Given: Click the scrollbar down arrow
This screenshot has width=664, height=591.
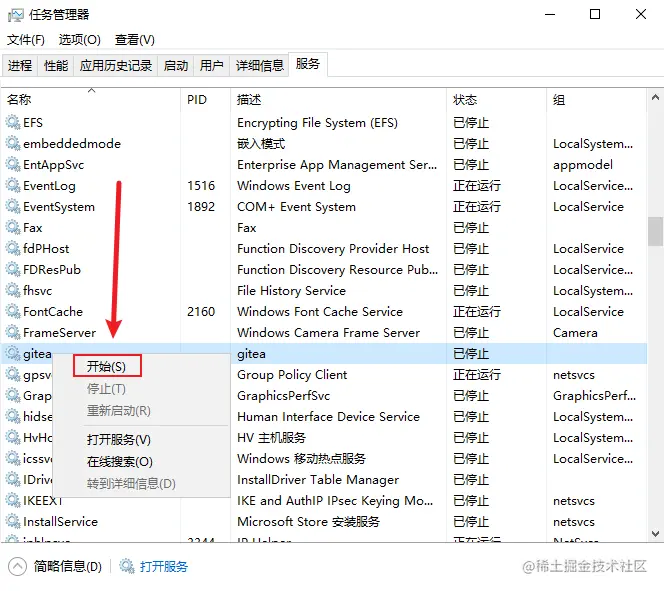Looking at the screenshot, I should click(655, 533).
